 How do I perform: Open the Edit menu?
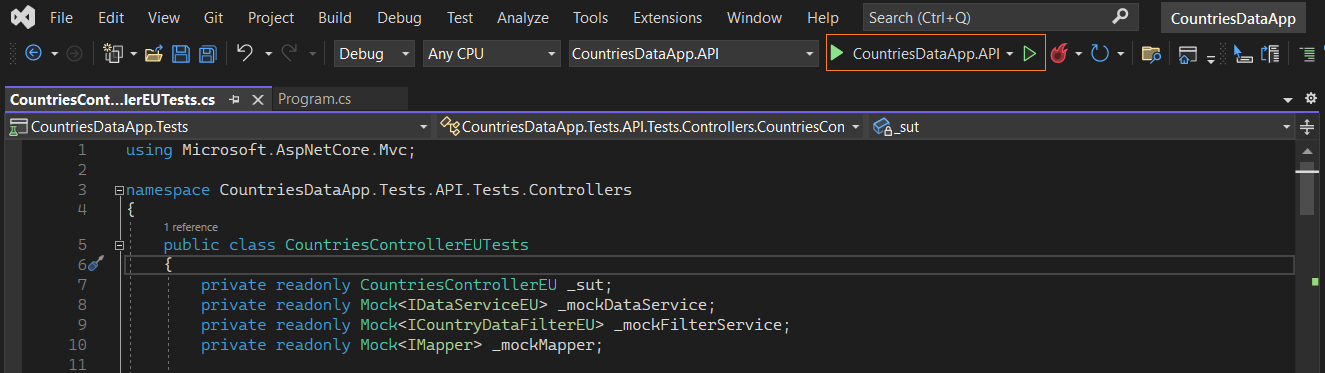111,18
